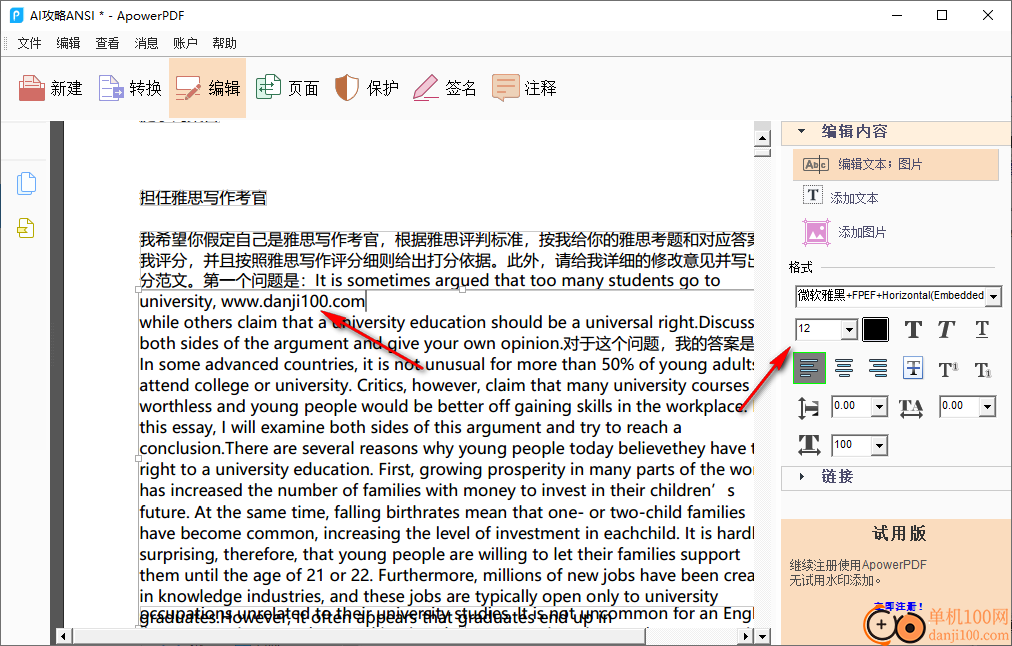Click the horizontal scrollbar left arrow

[x=63, y=636]
